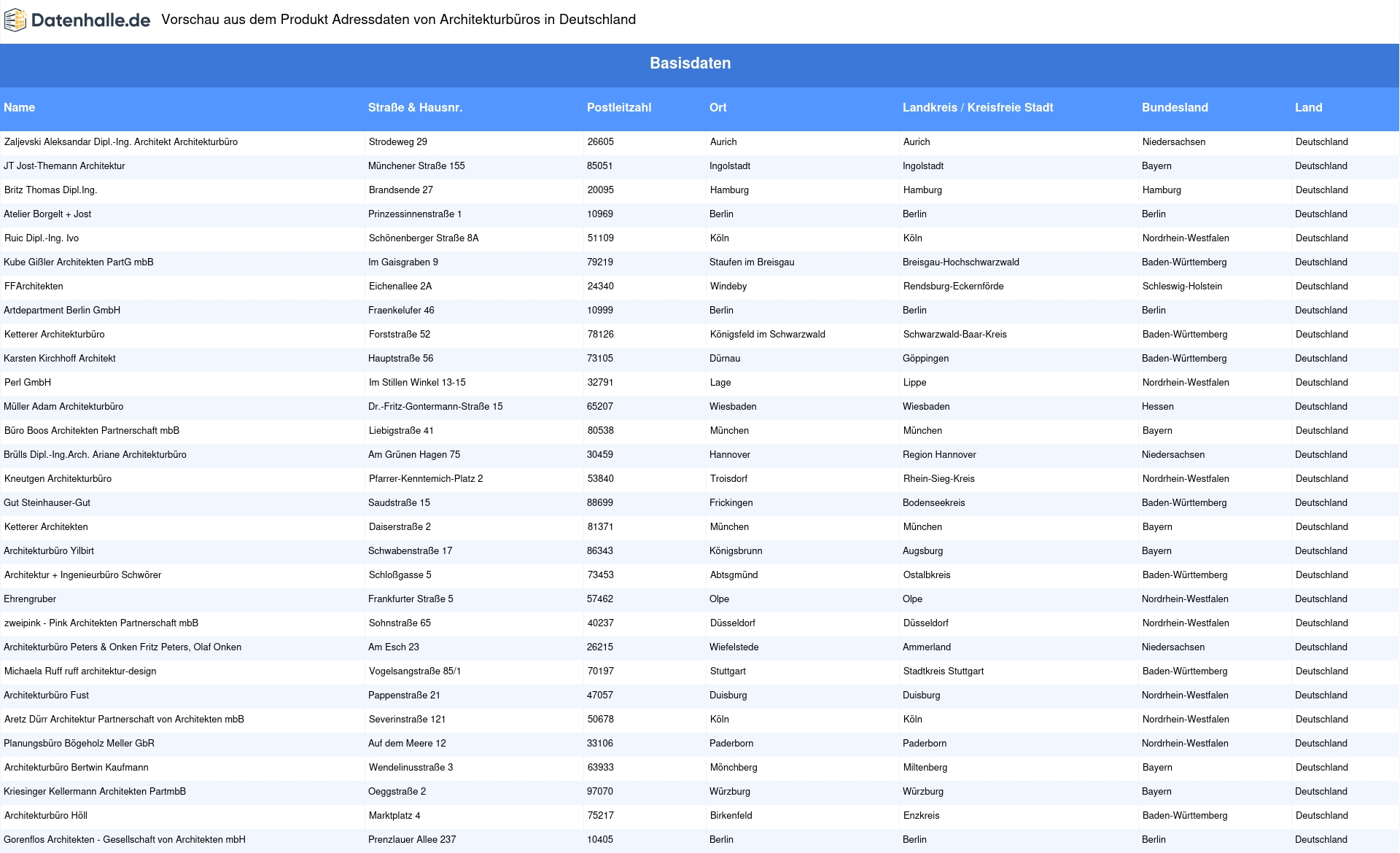1400x853 pixels.
Task: Click the Straße & Hausnr. column header
Action: click(415, 107)
